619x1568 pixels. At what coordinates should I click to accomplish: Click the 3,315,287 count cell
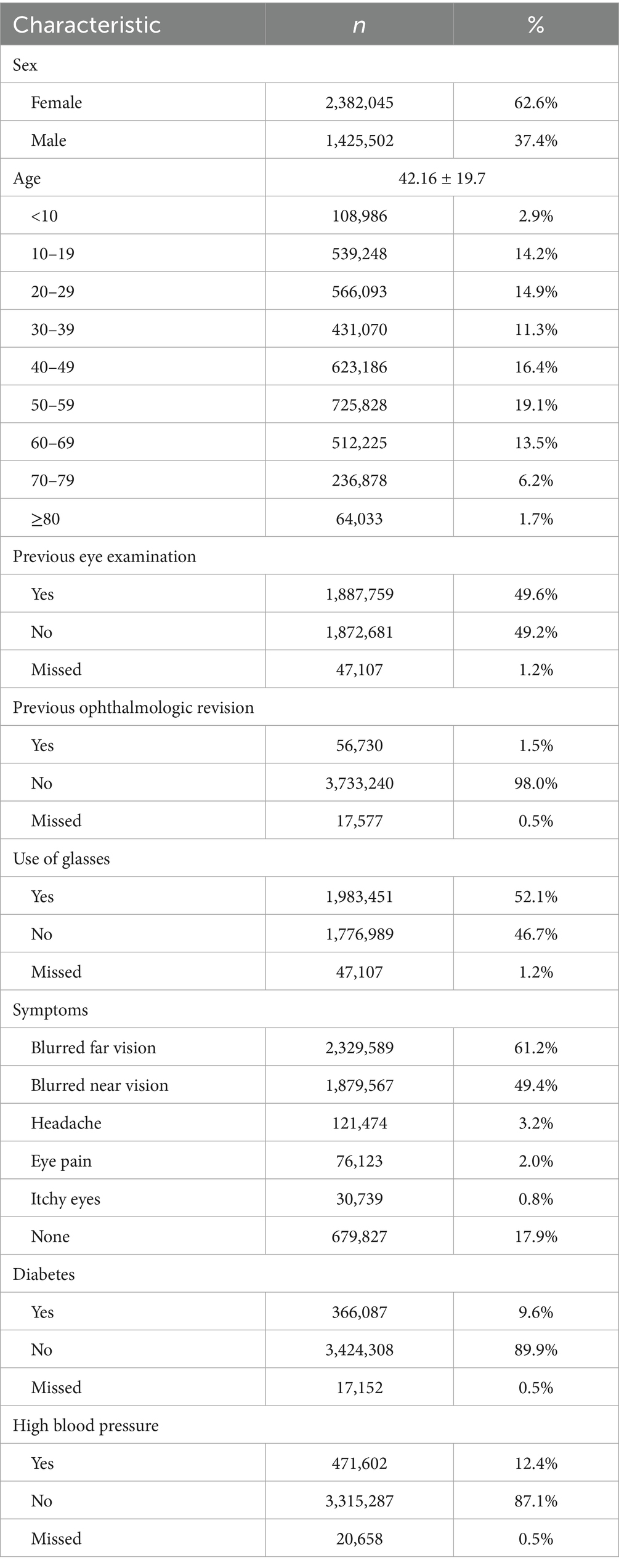point(359,1501)
